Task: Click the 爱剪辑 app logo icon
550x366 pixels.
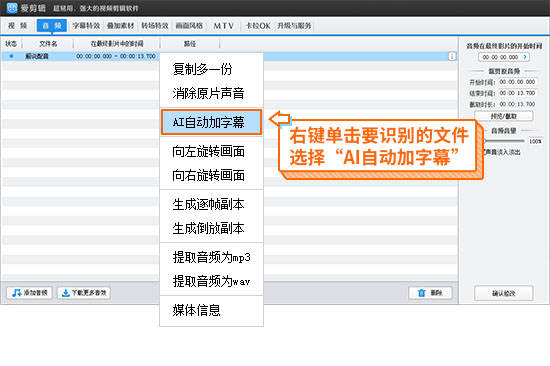Action: click(12, 8)
